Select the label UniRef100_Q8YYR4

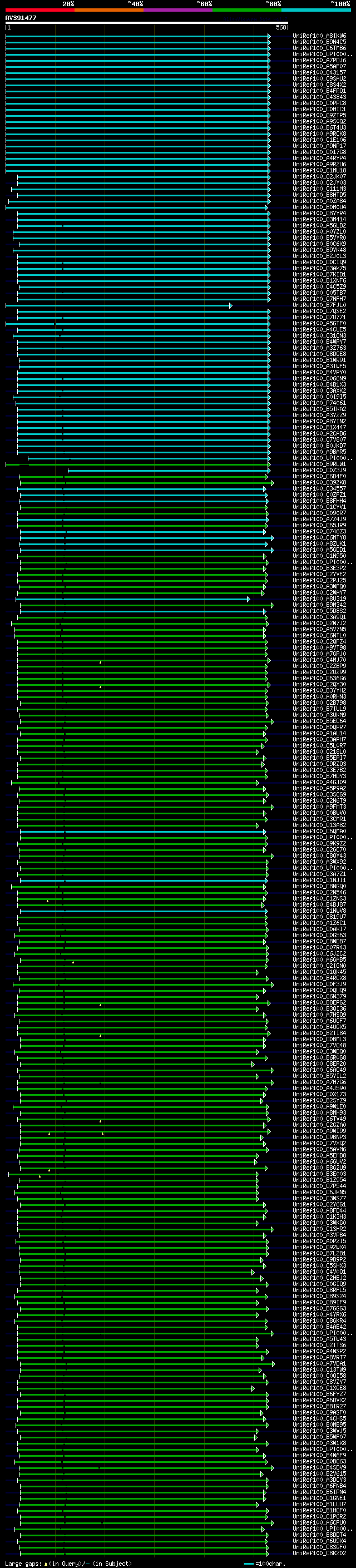coord(319,213)
